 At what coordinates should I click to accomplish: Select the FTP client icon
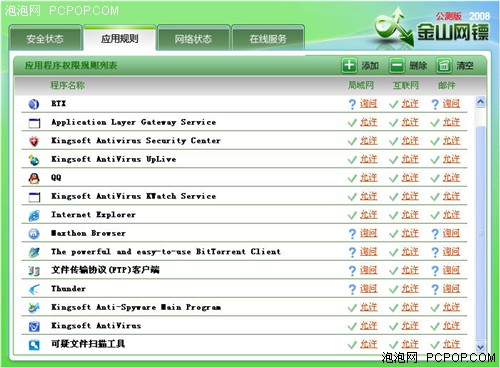pos(34,271)
